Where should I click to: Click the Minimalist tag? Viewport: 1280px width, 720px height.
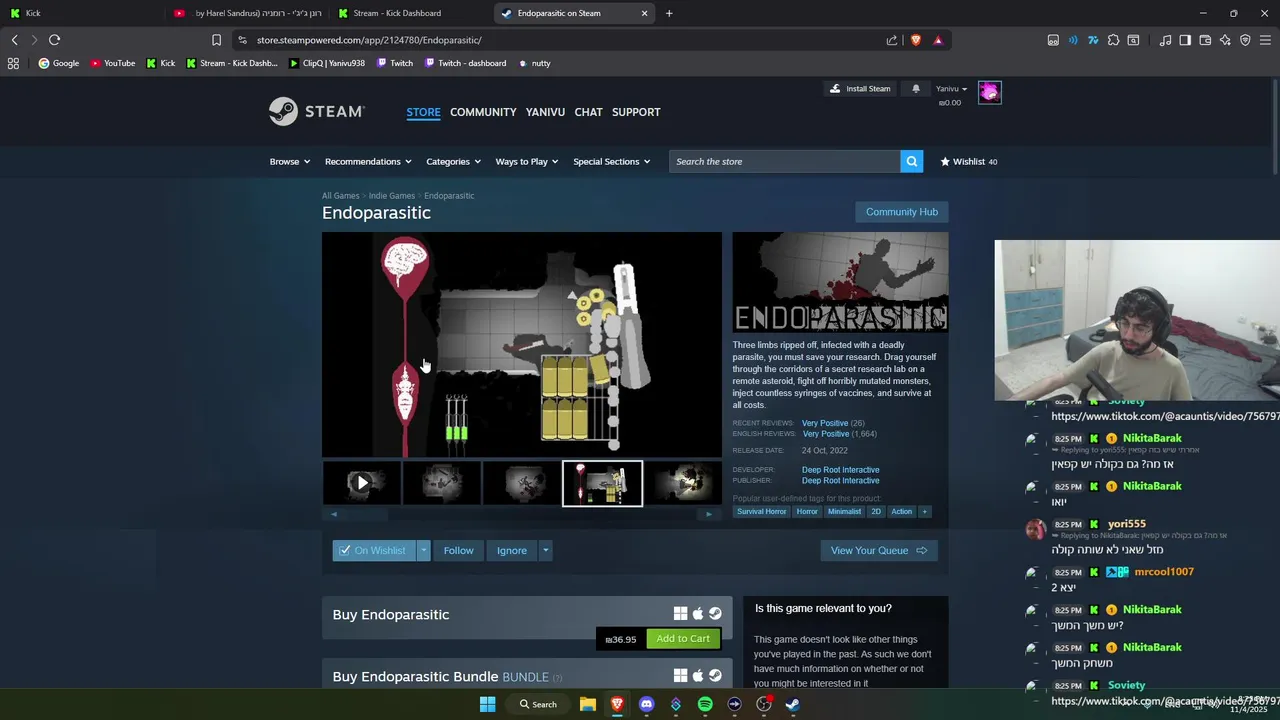coord(844,511)
